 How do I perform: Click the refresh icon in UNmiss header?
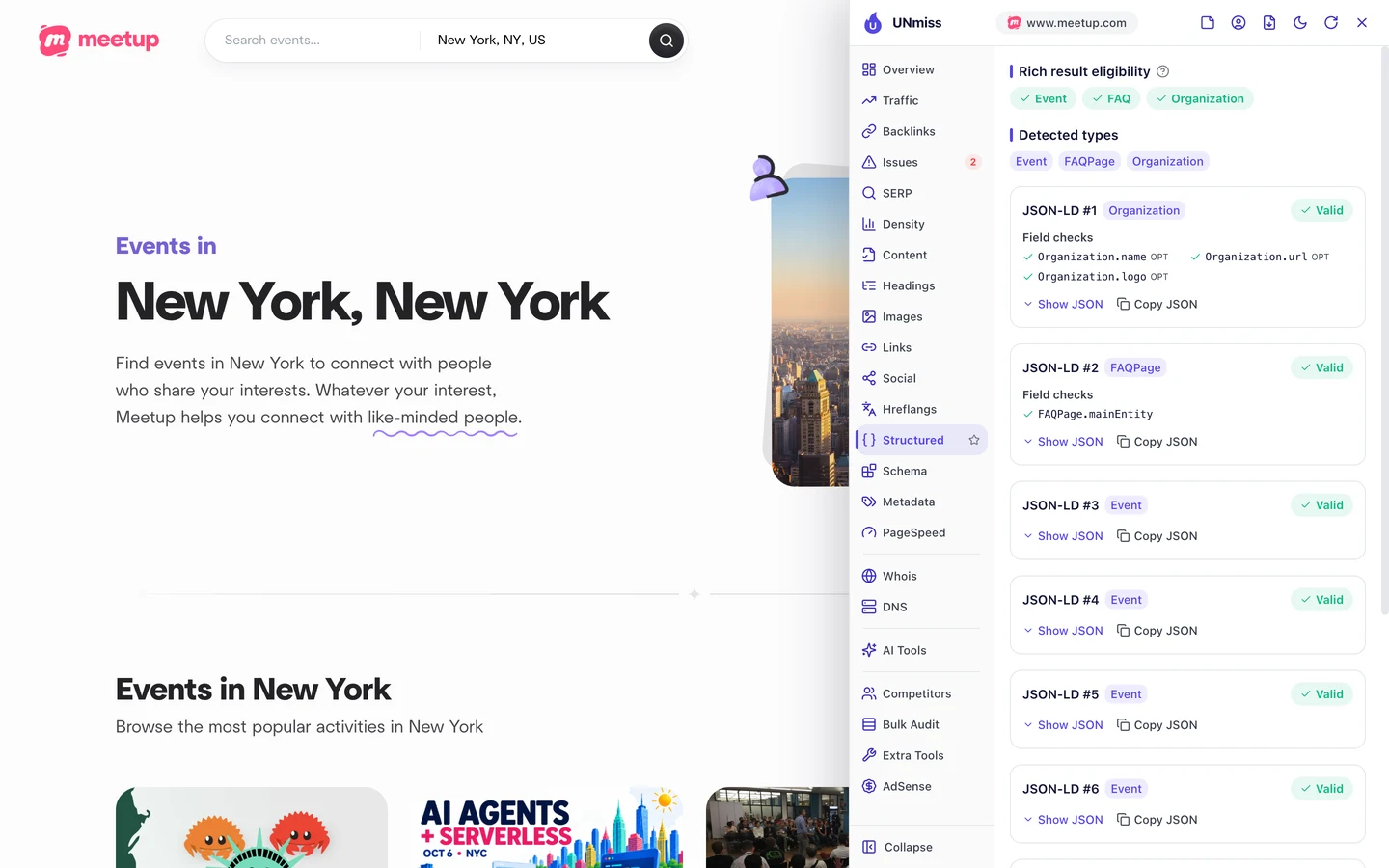pyautogui.click(x=1331, y=23)
